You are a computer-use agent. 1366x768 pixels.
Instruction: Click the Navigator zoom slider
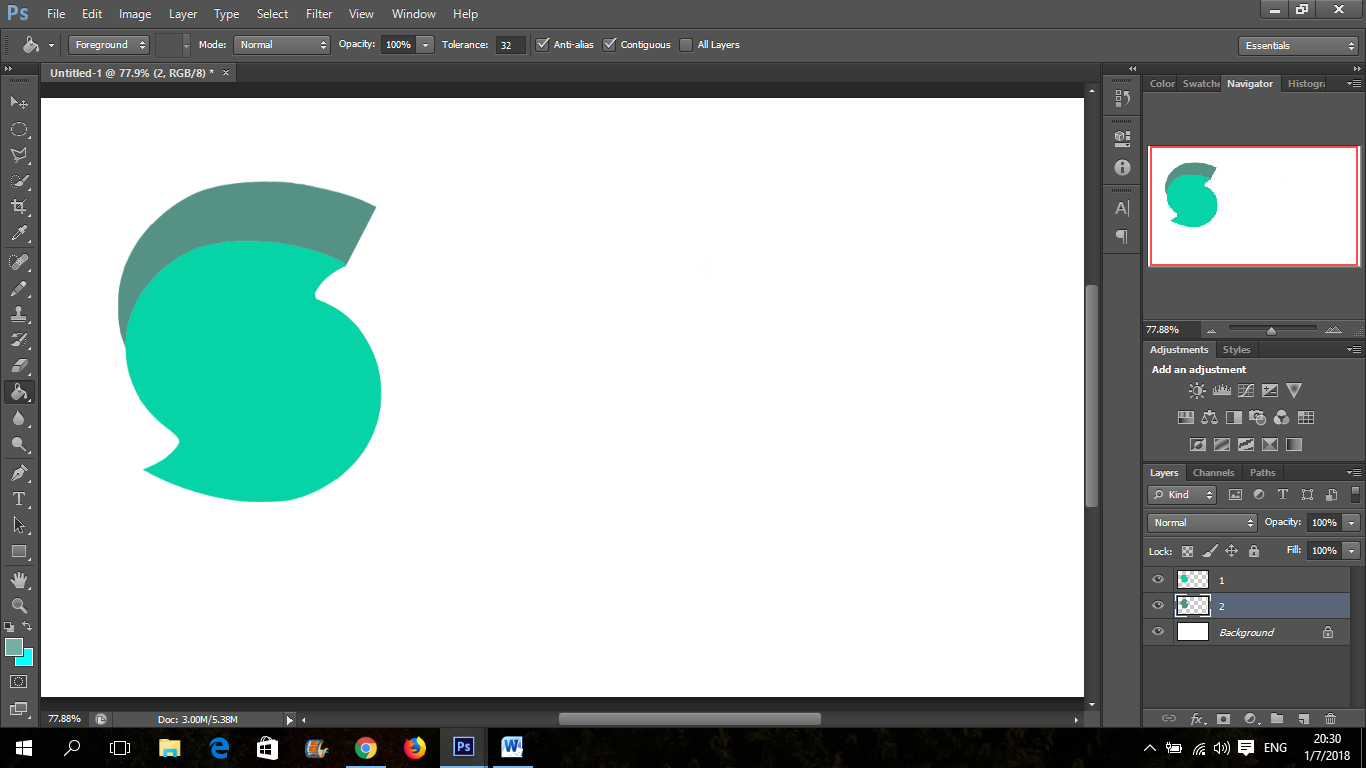(1272, 330)
